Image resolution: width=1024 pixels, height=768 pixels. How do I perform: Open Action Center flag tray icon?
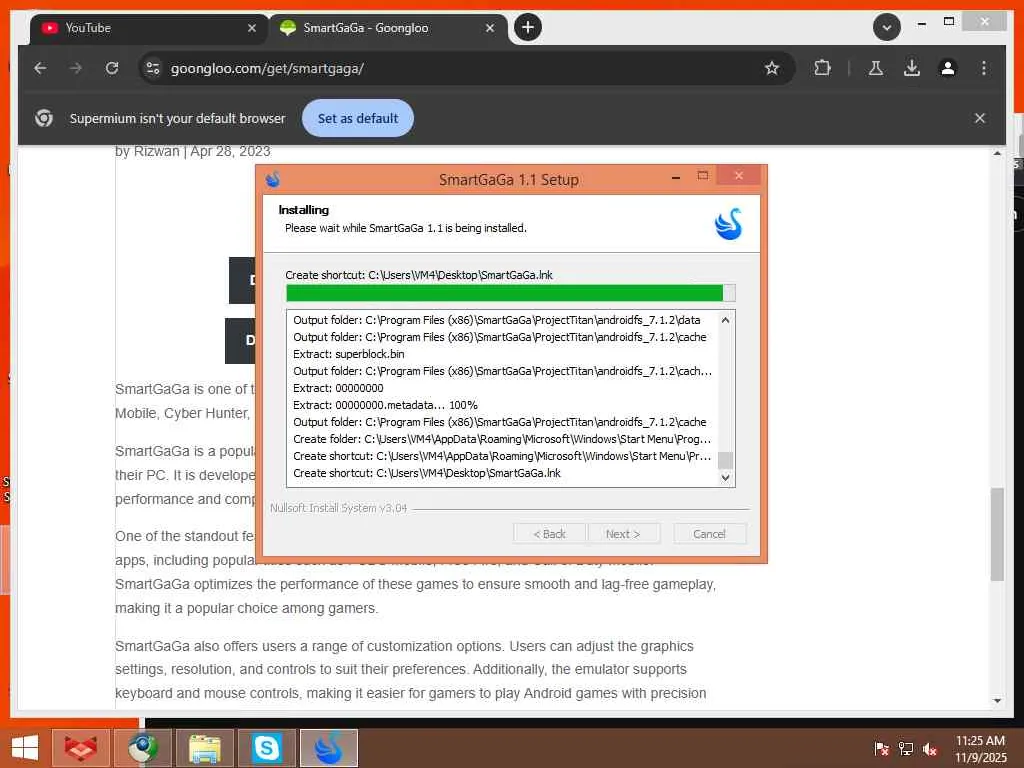881,748
